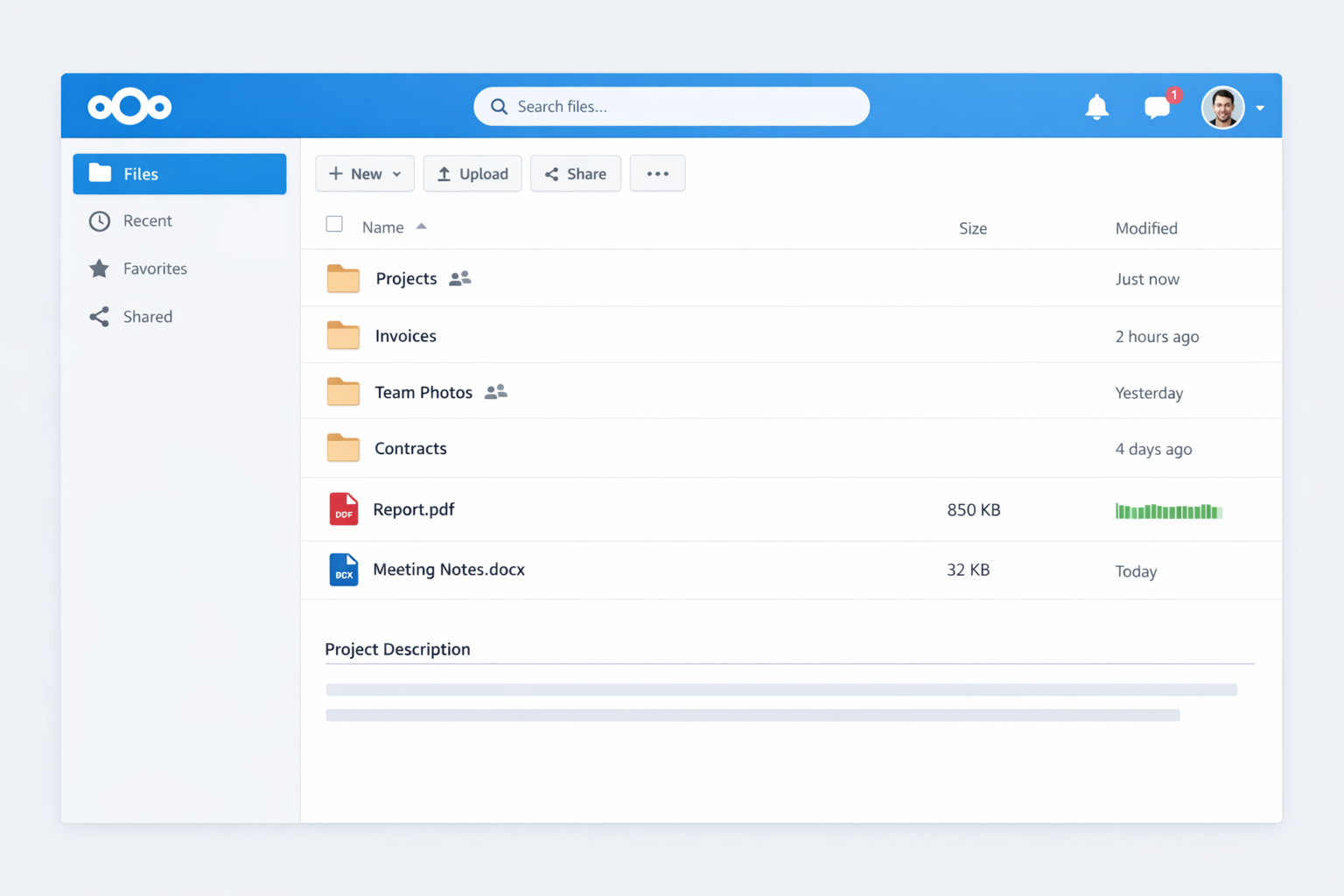This screenshot has height=896, width=1344.
Task: Click the shared-users icon beside Projects
Action: pyautogui.click(x=460, y=278)
